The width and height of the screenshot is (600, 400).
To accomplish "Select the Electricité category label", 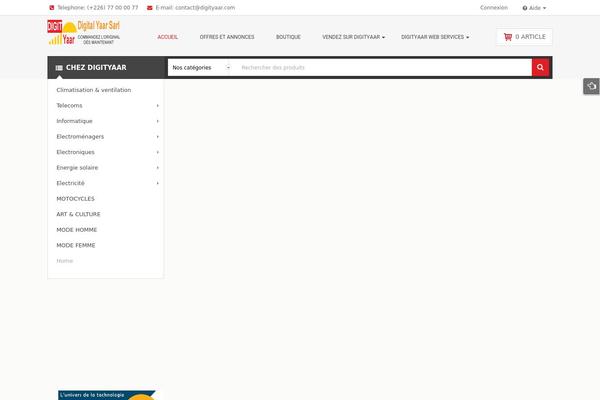I will pyautogui.click(x=70, y=183).
